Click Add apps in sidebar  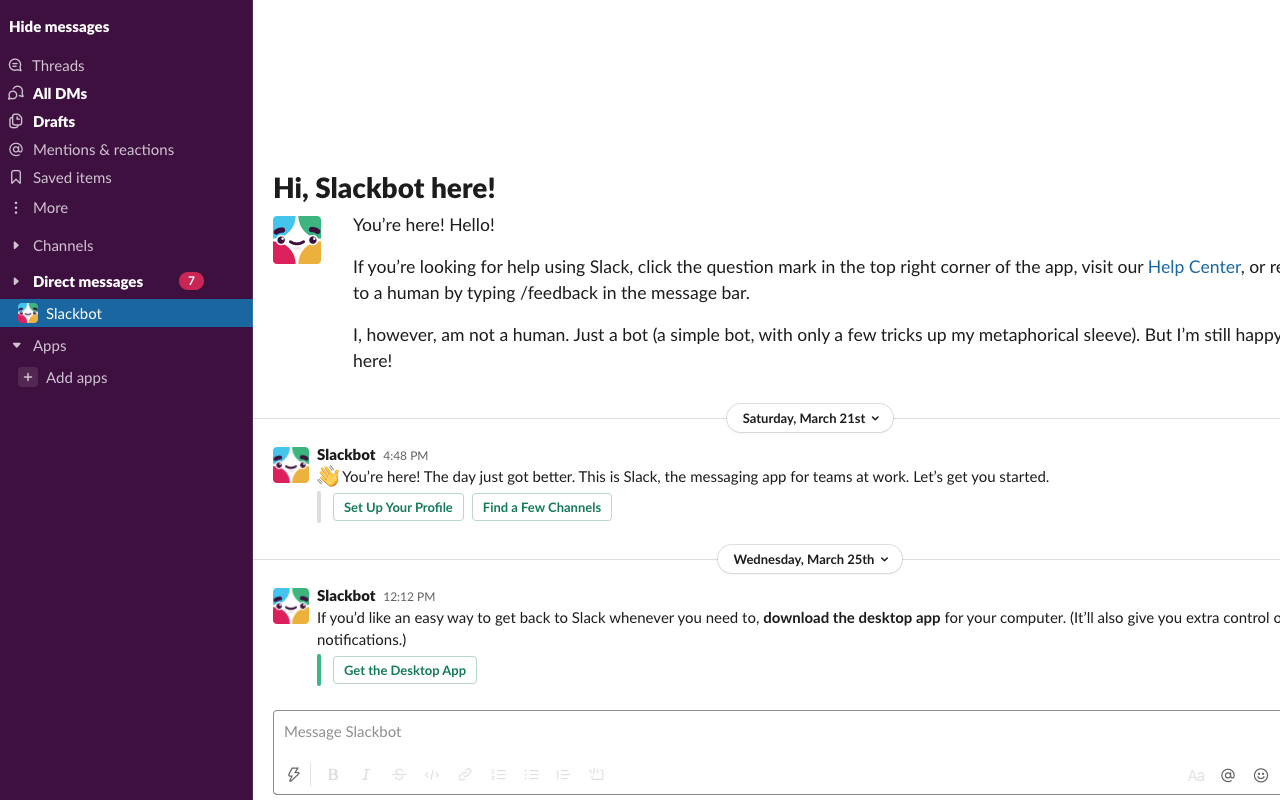coord(76,377)
